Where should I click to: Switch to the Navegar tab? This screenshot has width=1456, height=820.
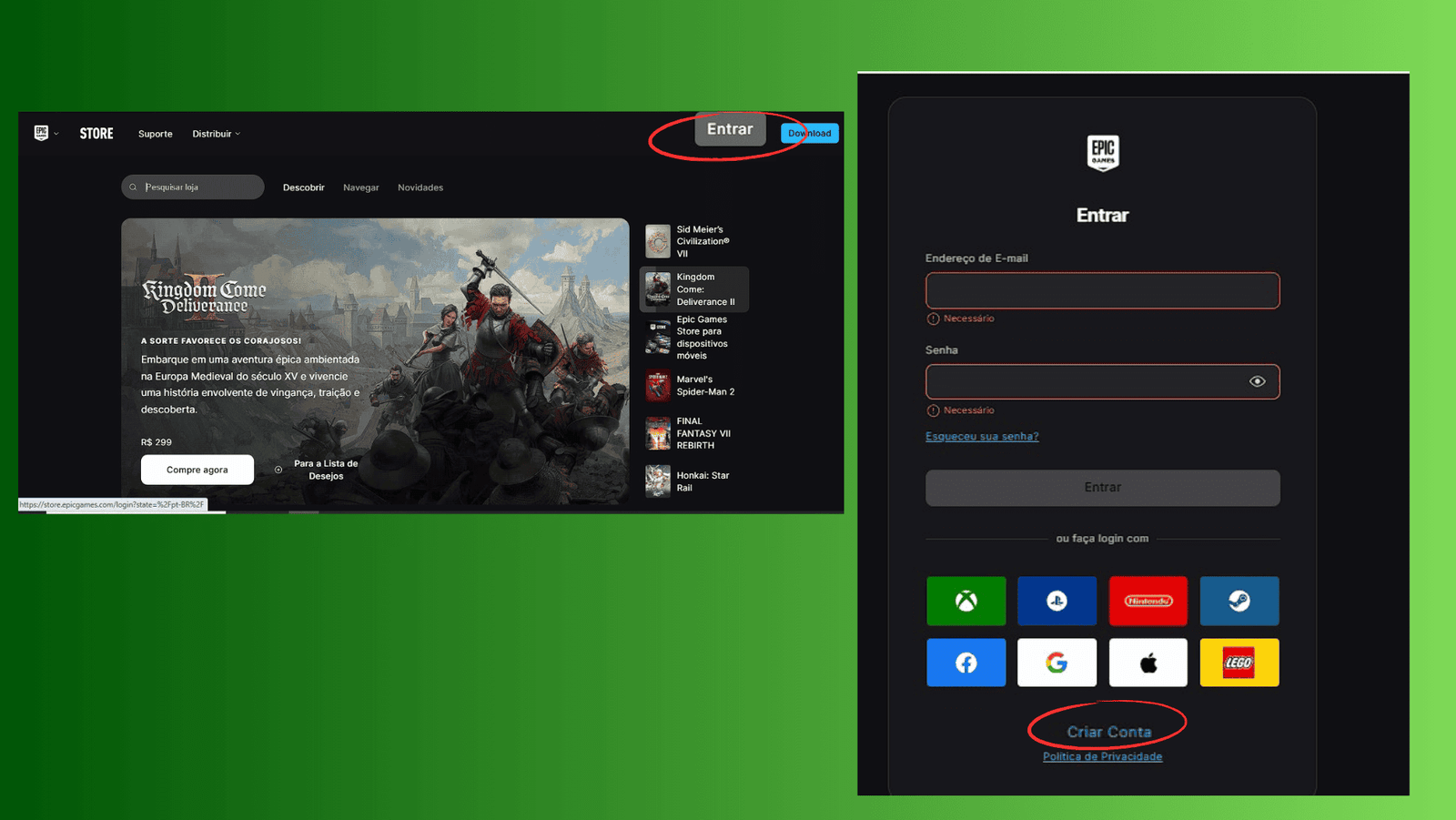[360, 187]
